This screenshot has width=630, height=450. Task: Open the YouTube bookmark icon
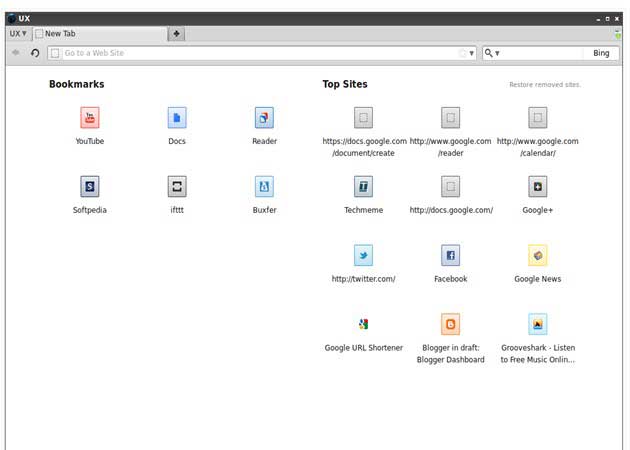(x=90, y=118)
